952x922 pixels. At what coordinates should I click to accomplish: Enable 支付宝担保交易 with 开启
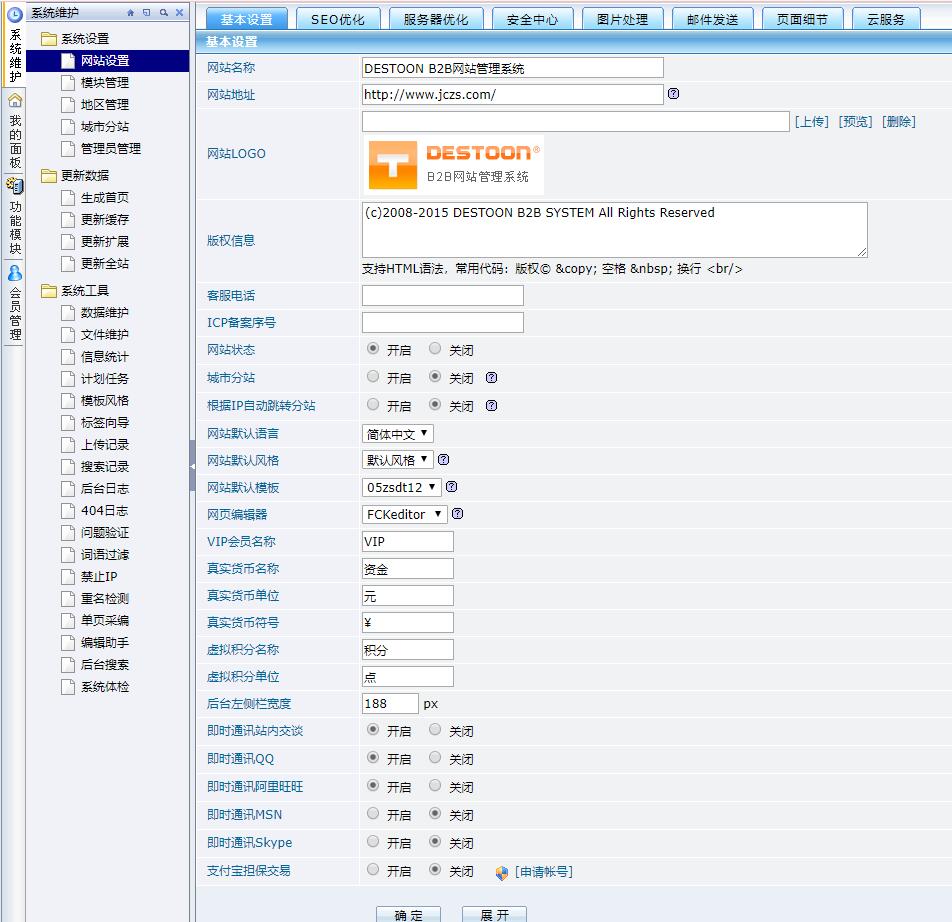373,869
